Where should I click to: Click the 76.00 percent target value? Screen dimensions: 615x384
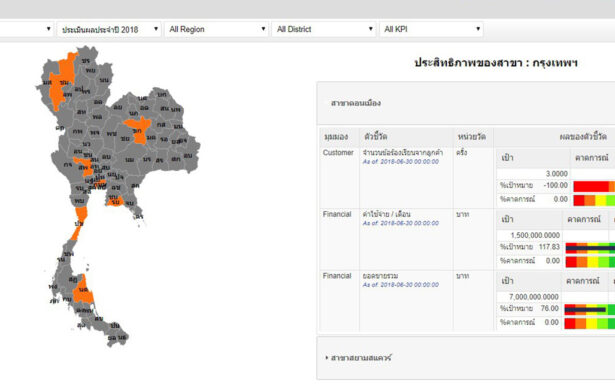point(549,309)
